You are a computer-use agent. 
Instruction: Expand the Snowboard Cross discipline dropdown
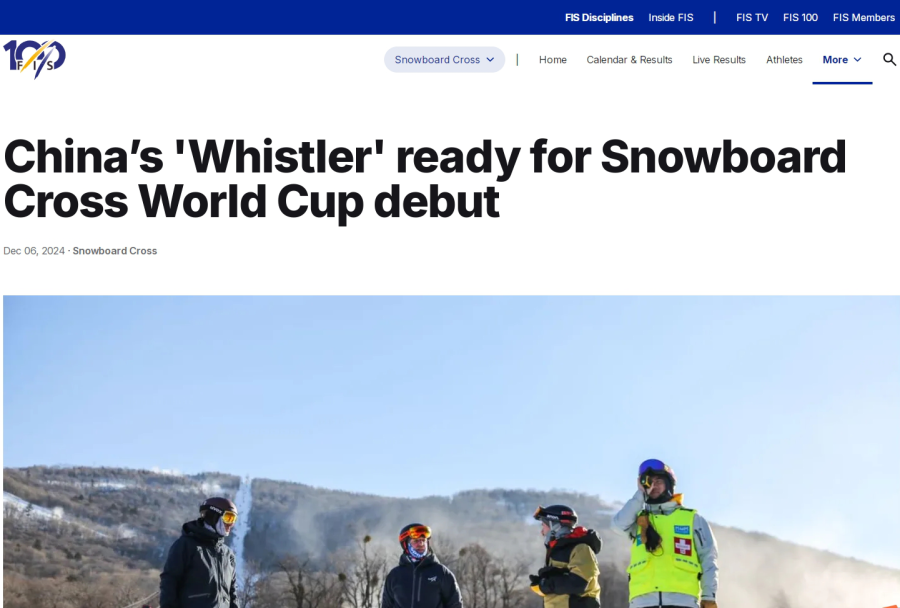(444, 60)
